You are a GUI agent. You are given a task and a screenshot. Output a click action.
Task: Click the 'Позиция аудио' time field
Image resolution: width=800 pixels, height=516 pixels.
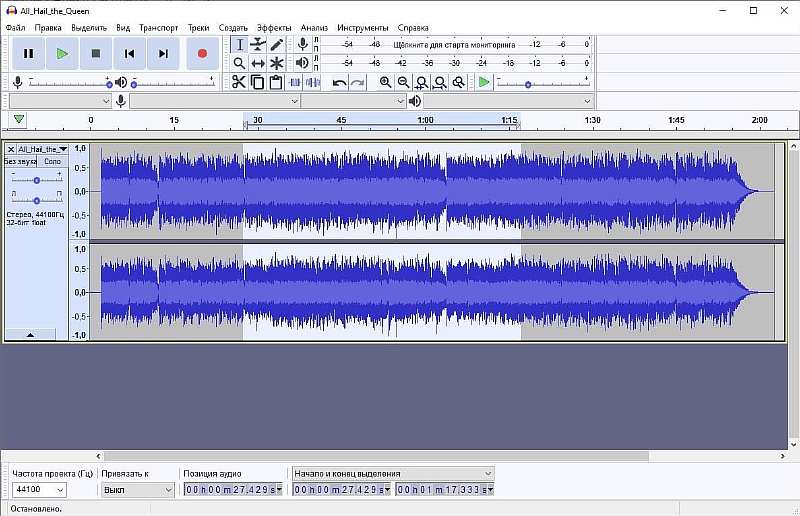[x=234, y=490]
